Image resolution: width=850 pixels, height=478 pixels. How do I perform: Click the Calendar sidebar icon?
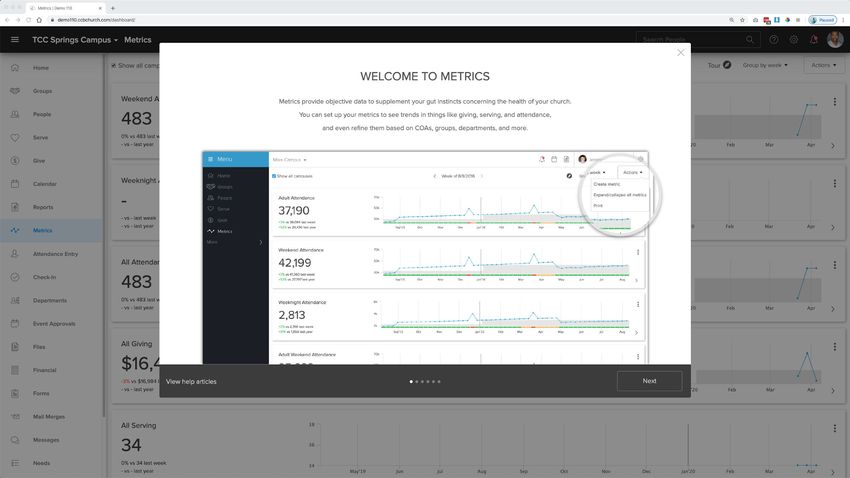tap(15, 184)
